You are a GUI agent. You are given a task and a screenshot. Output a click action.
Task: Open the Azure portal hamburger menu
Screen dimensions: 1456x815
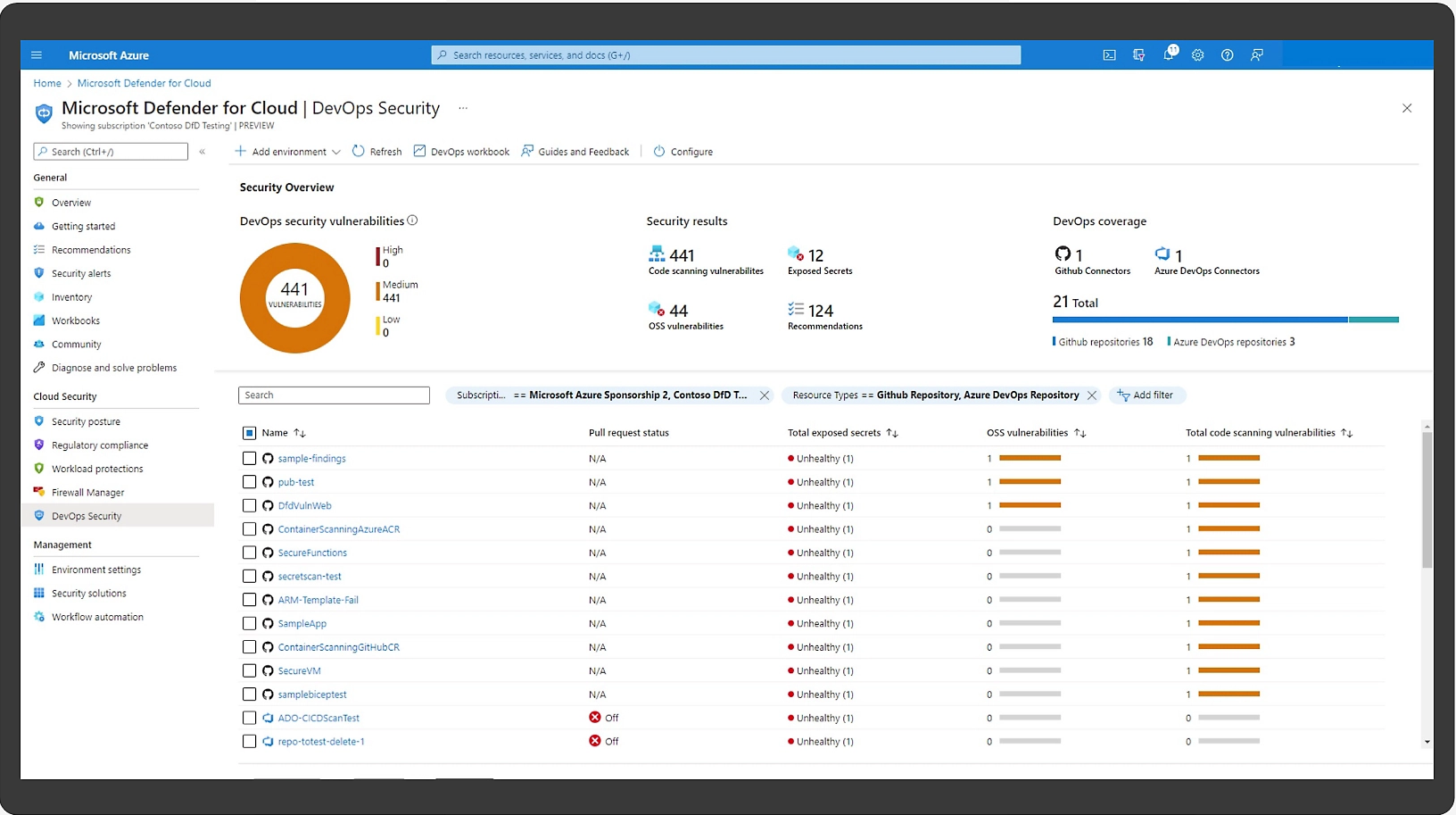37,55
